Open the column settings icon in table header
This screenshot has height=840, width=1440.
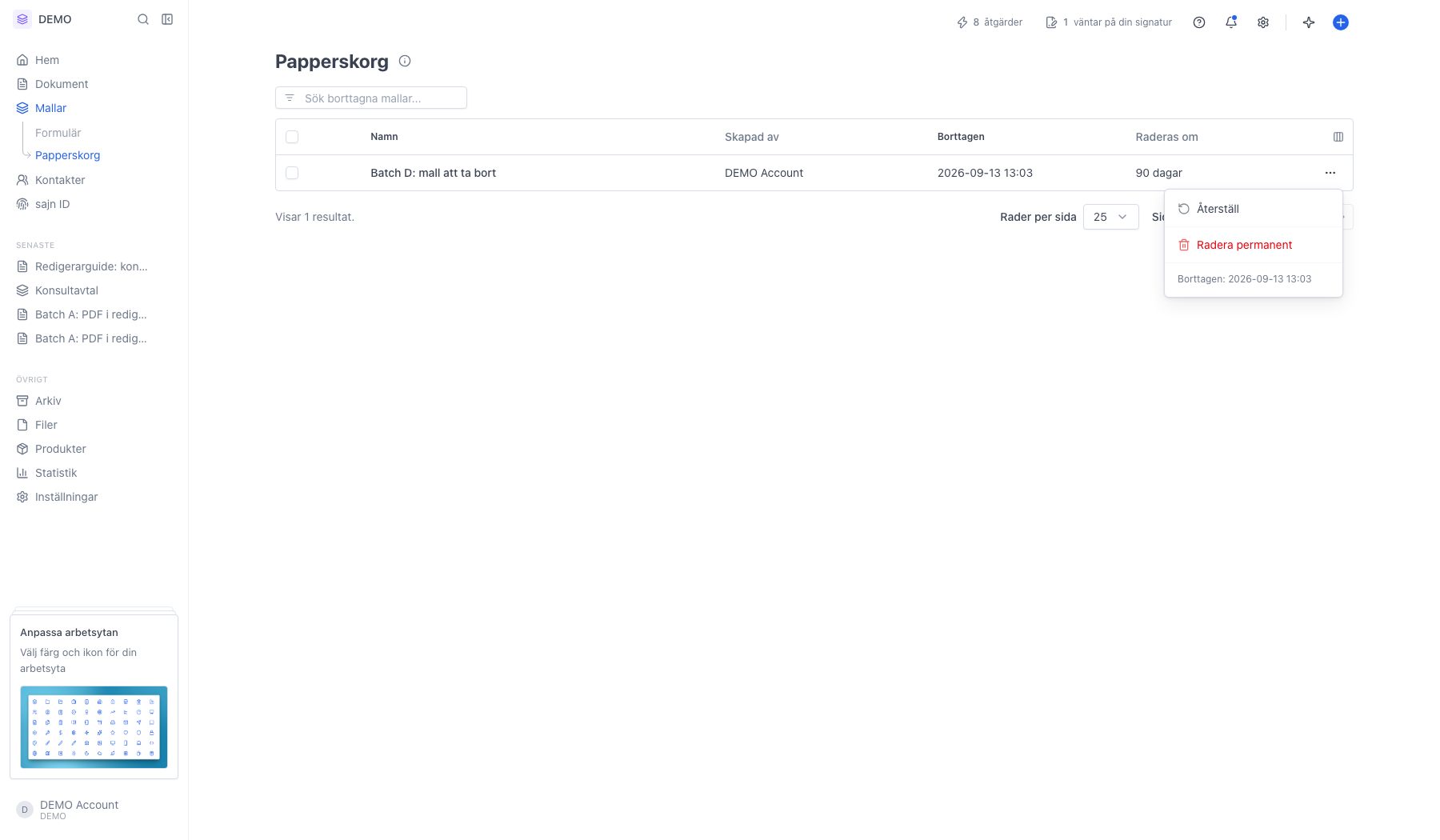click(x=1338, y=137)
